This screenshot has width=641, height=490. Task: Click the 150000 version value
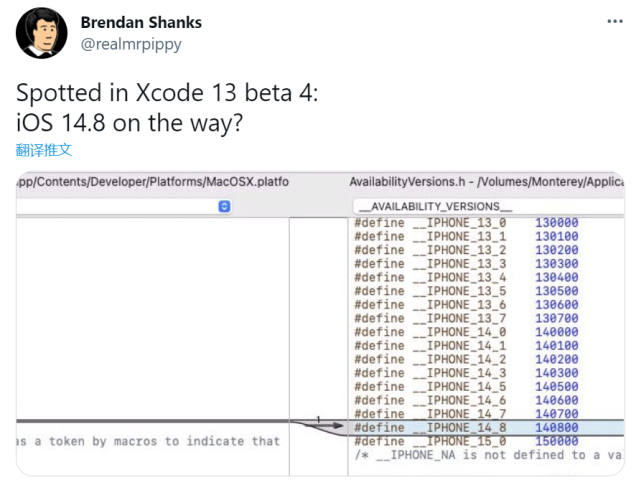[556, 441]
